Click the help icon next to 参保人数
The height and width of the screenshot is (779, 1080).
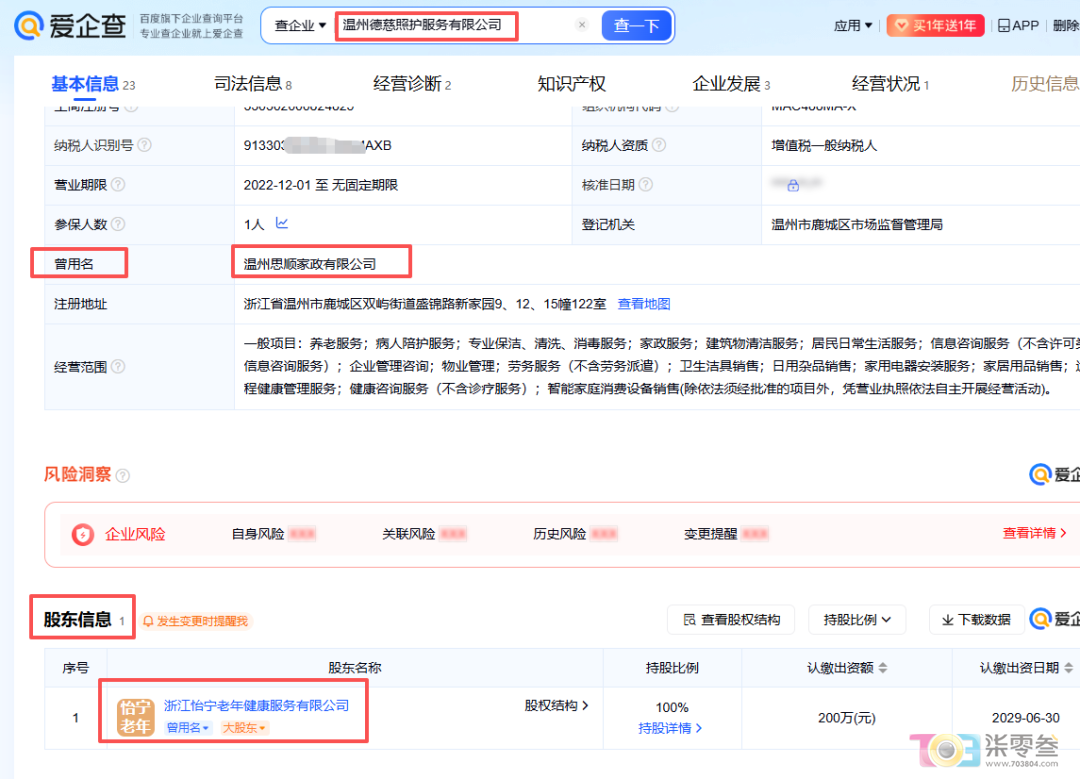pyautogui.click(x=118, y=224)
